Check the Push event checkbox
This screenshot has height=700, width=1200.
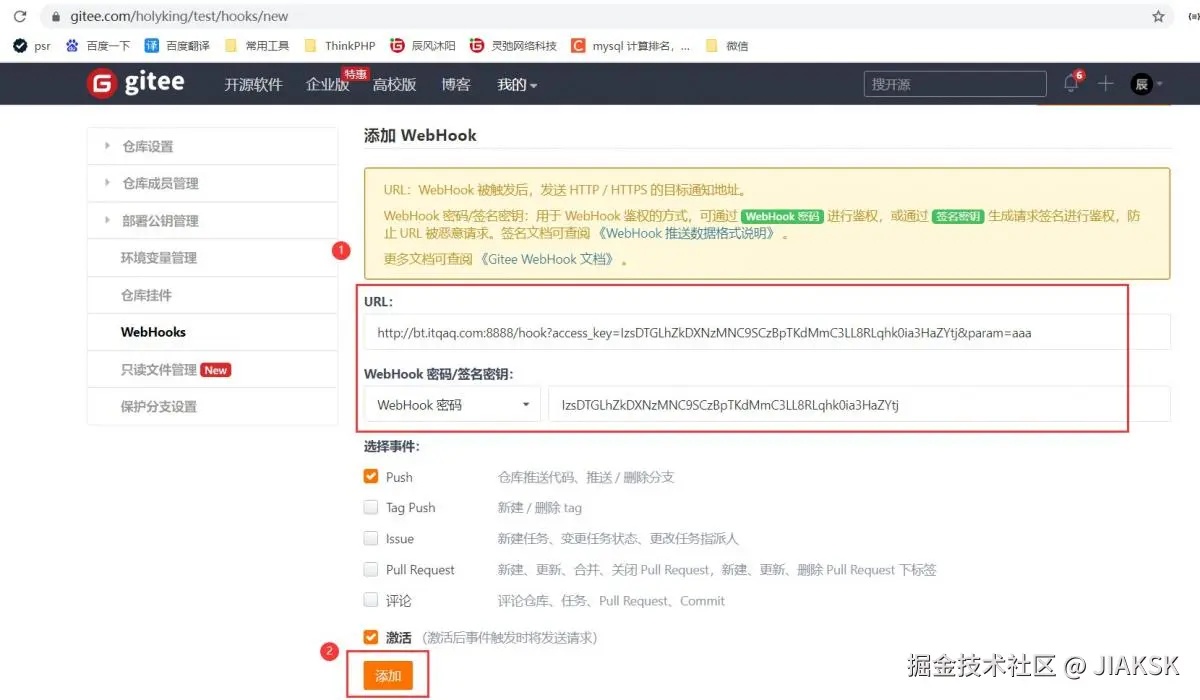coord(371,477)
